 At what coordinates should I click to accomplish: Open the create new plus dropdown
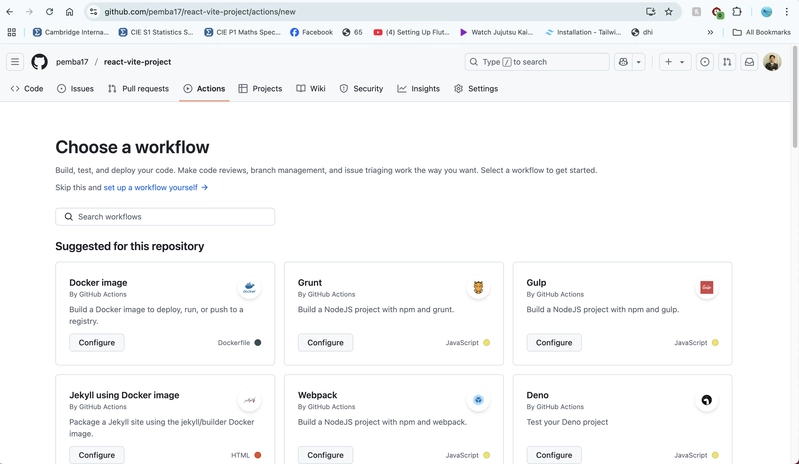[x=675, y=62]
